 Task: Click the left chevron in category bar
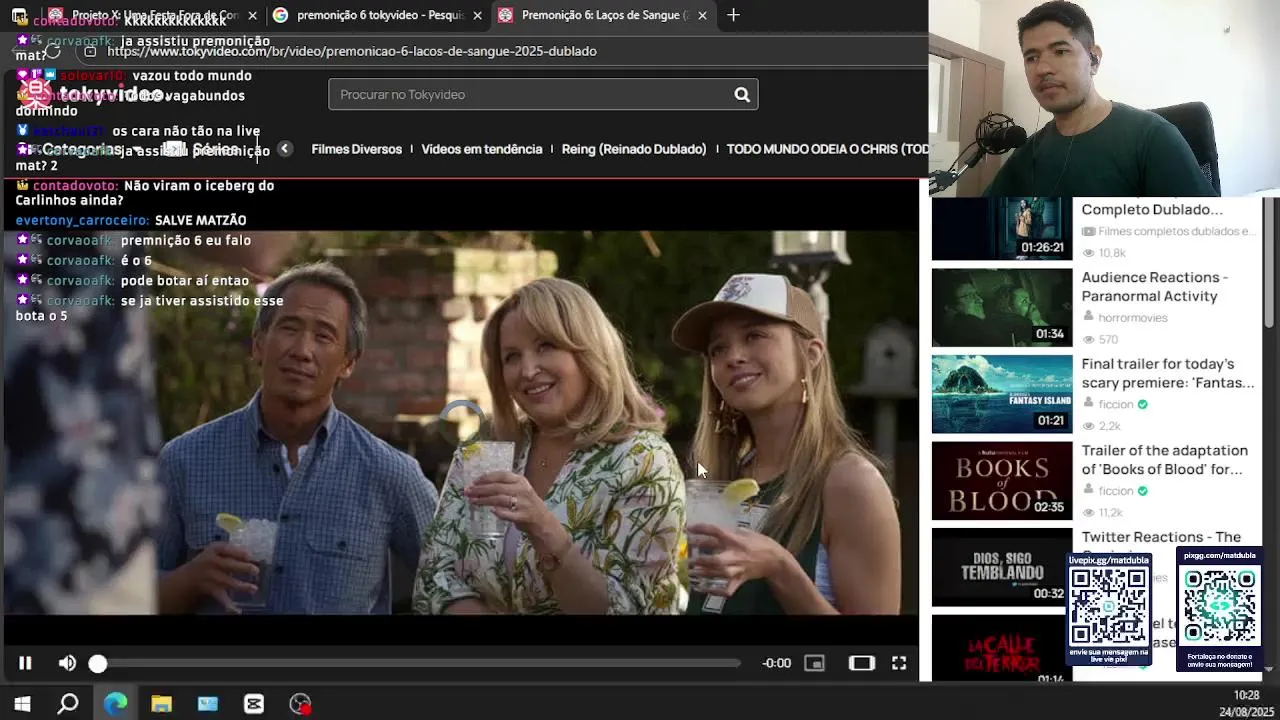point(285,148)
